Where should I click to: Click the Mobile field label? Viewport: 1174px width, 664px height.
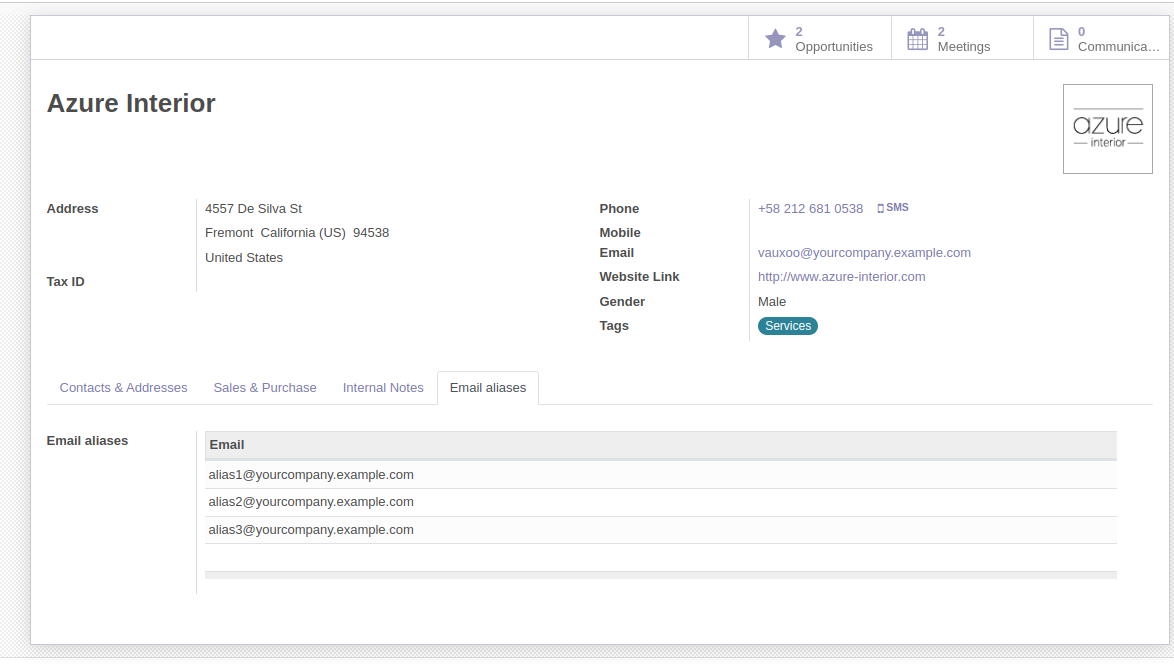tap(620, 233)
